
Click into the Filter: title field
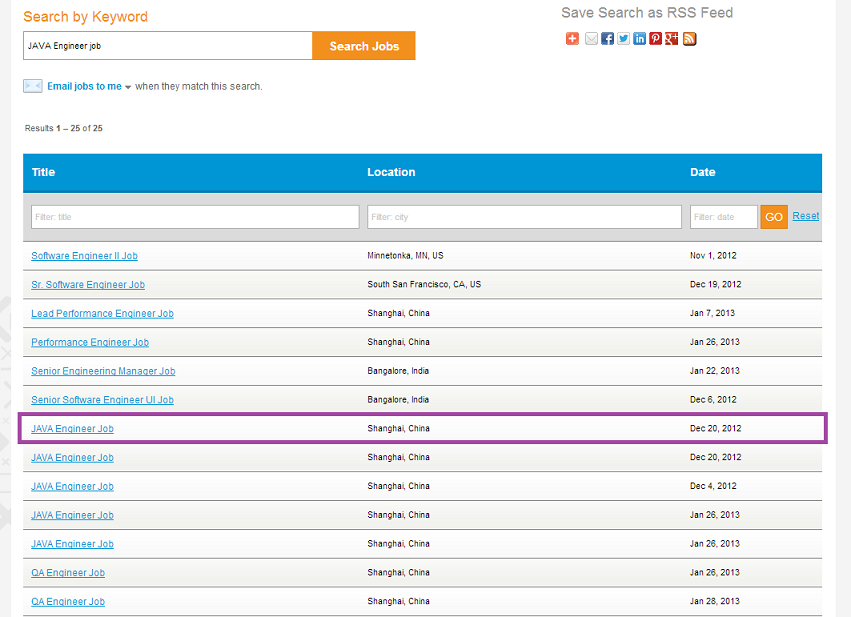[x=195, y=217]
